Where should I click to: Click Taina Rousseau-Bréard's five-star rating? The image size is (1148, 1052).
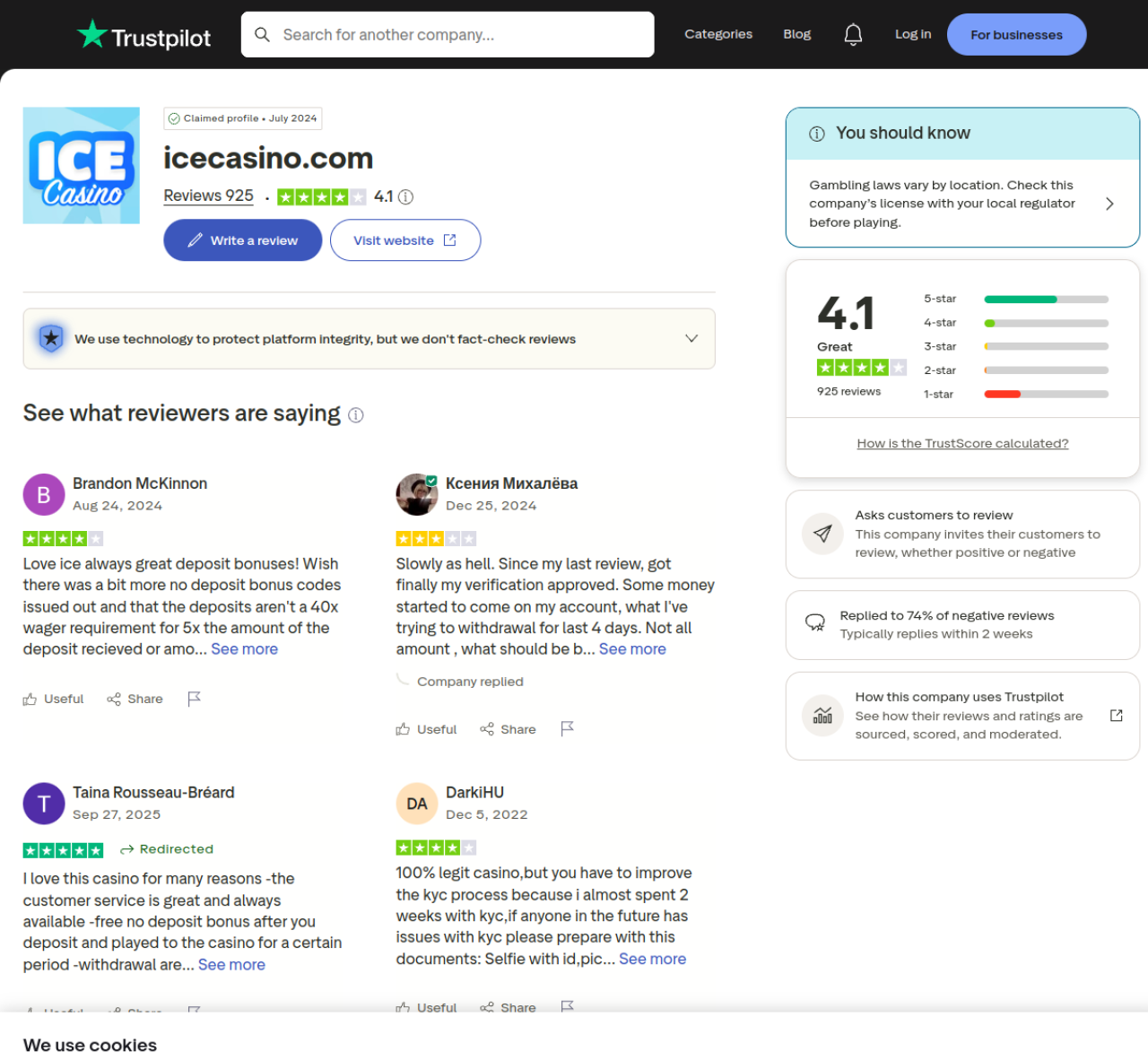(x=64, y=850)
